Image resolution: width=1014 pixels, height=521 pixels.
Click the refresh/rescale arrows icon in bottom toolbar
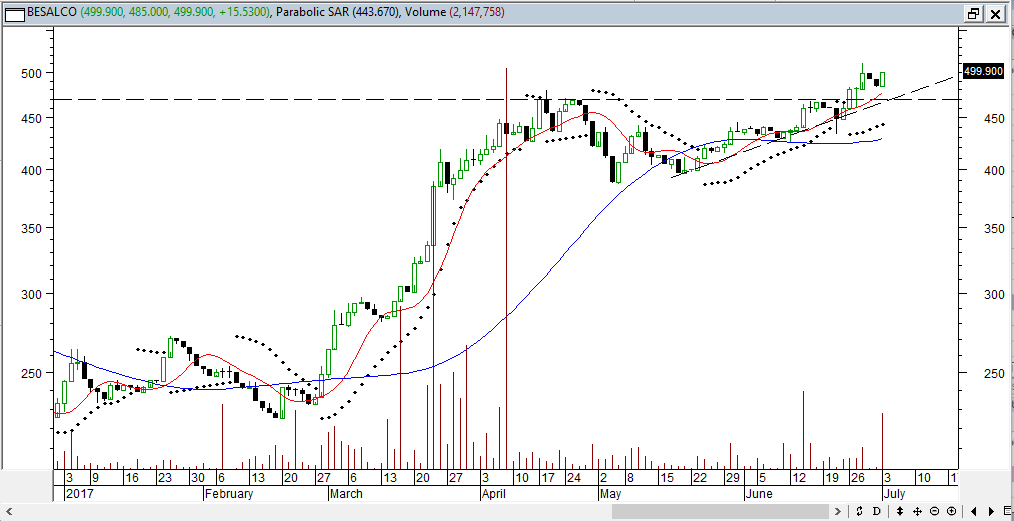(859, 511)
